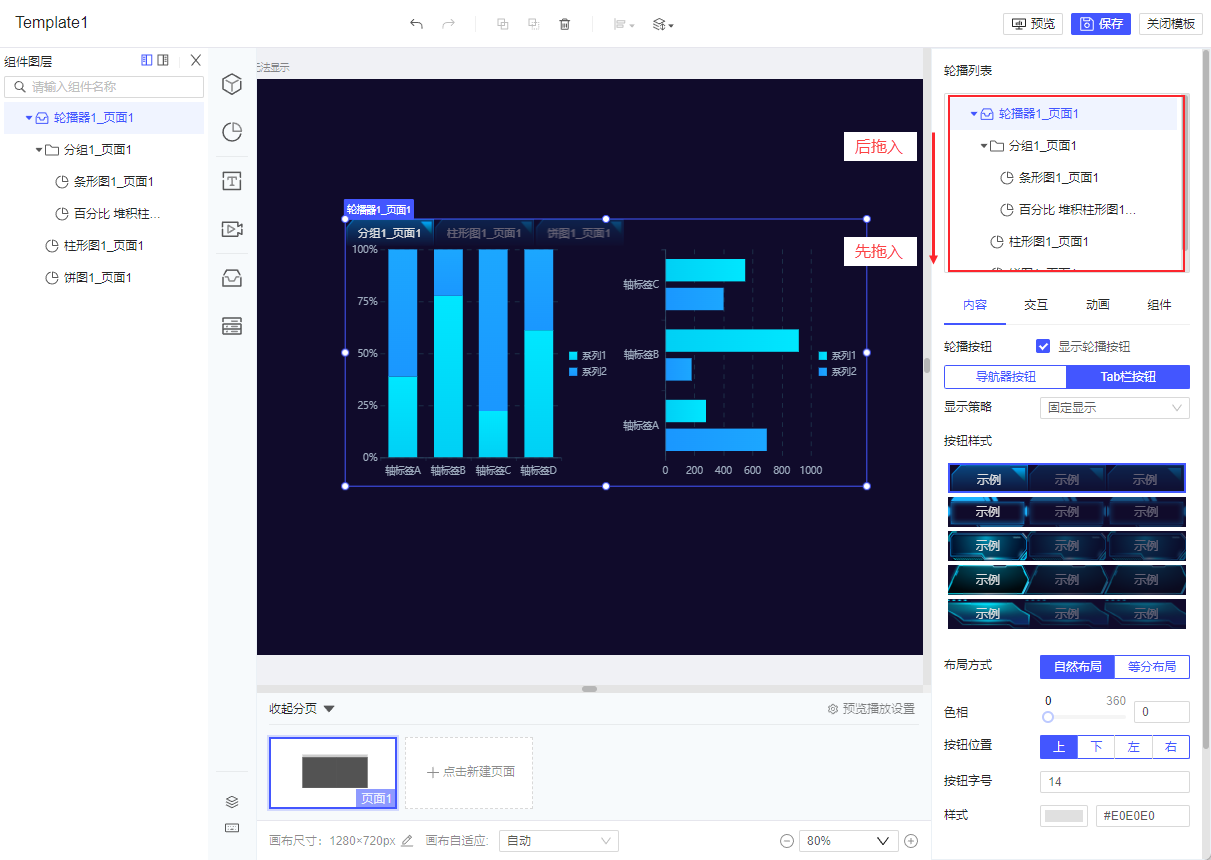Click the 预览 preview button
The height and width of the screenshot is (860, 1211).
(1033, 24)
